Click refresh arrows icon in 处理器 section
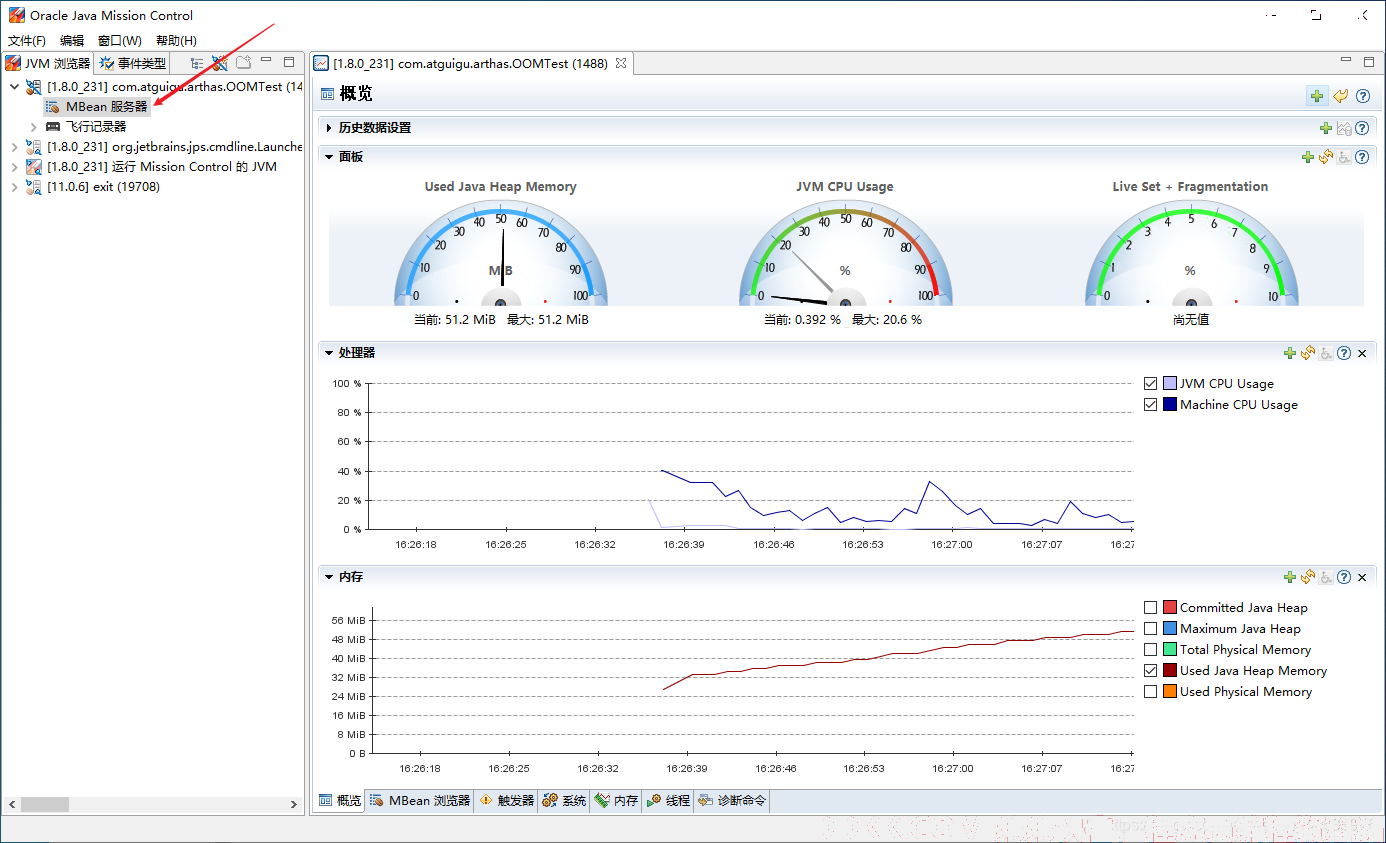The width and height of the screenshot is (1386, 843). tap(1308, 353)
